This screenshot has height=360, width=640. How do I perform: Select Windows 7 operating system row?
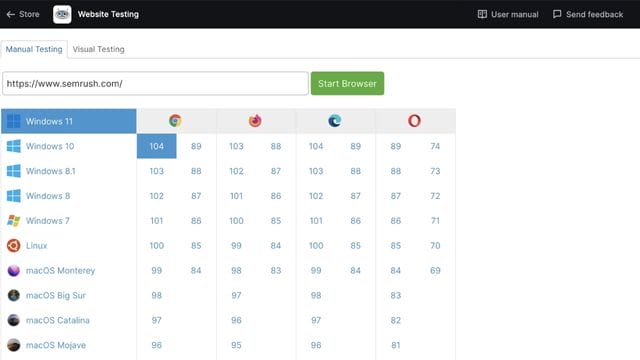pos(69,221)
